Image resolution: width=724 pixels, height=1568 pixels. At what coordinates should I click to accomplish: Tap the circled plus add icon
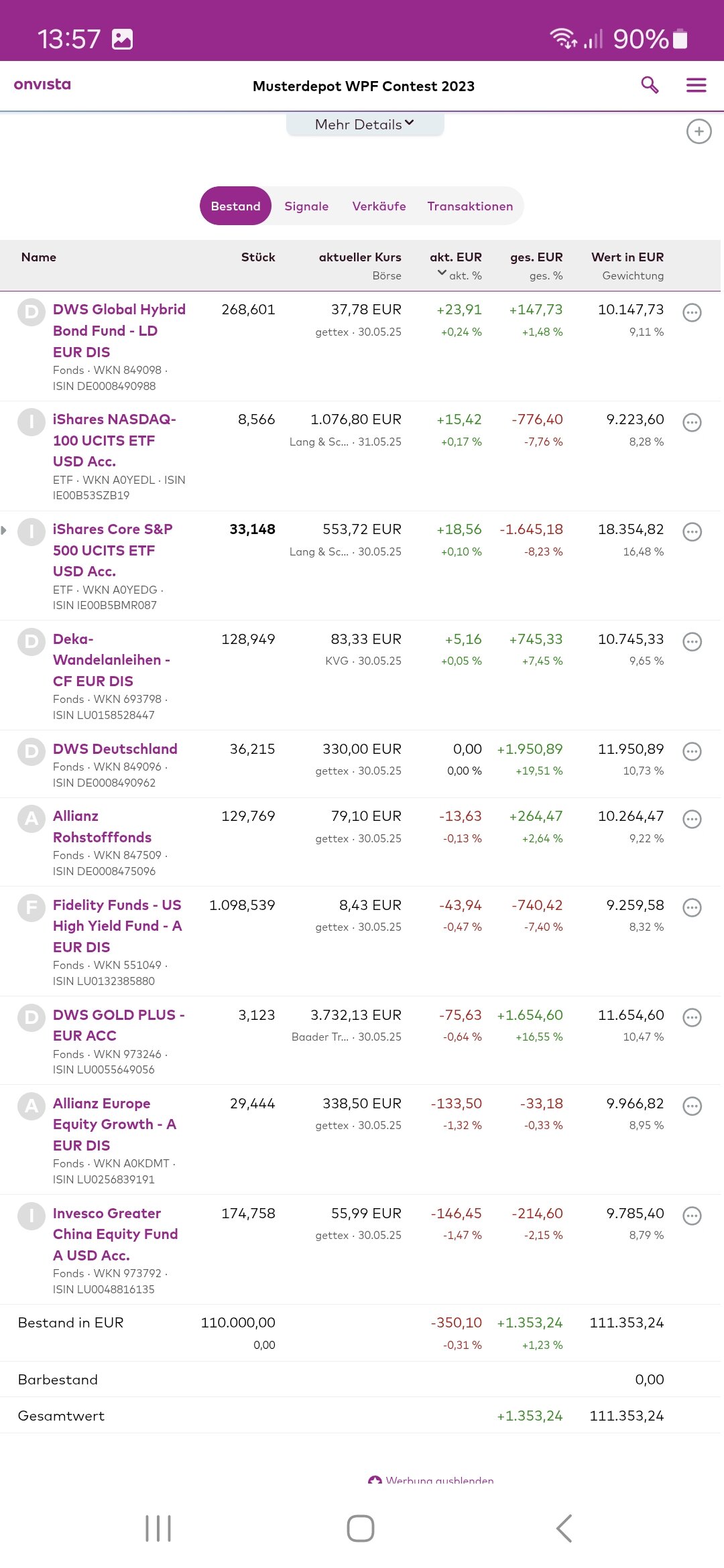tap(699, 131)
